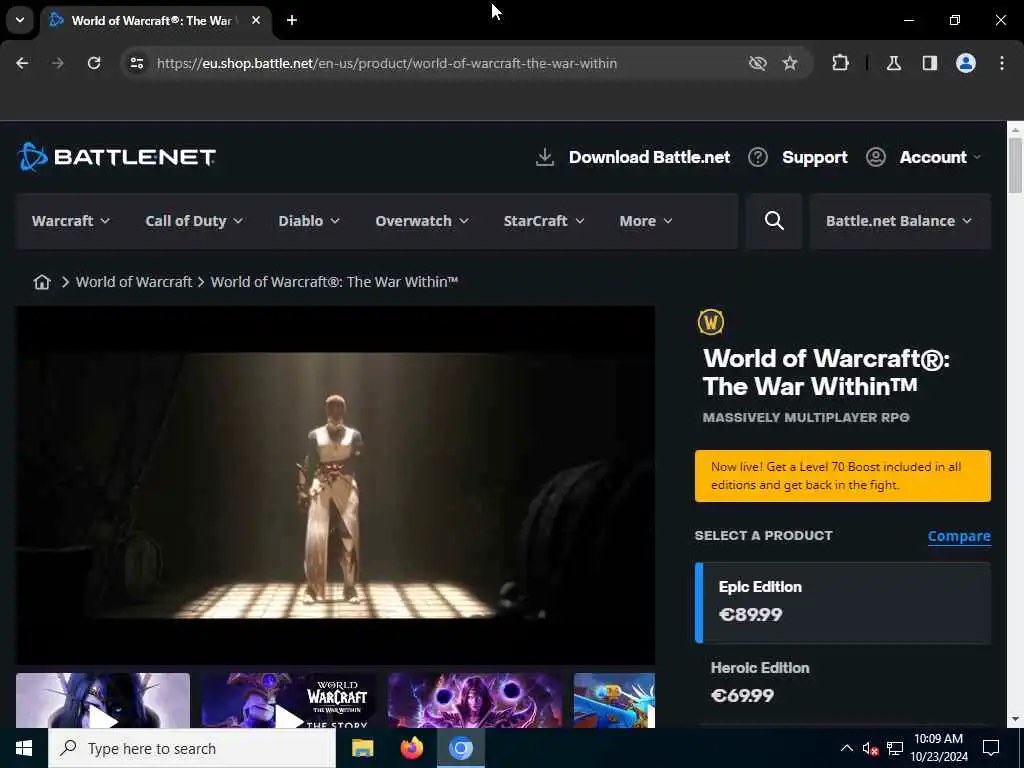The height and width of the screenshot is (768, 1024).
Task: Launch File Explorer from taskbar
Action: coord(362,748)
